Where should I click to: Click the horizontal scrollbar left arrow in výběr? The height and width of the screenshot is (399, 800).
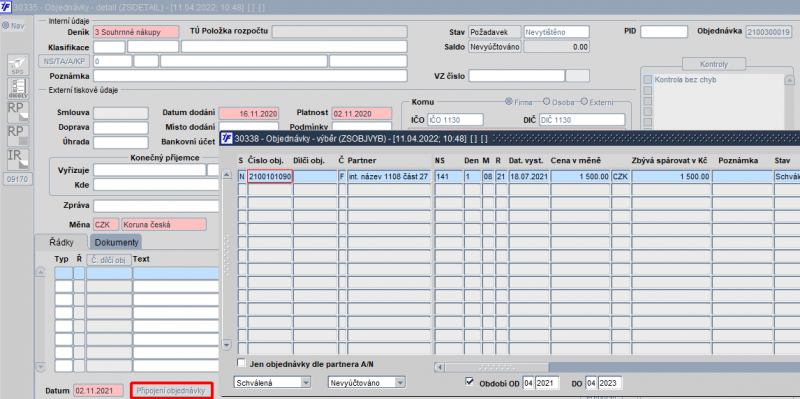coord(440,367)
